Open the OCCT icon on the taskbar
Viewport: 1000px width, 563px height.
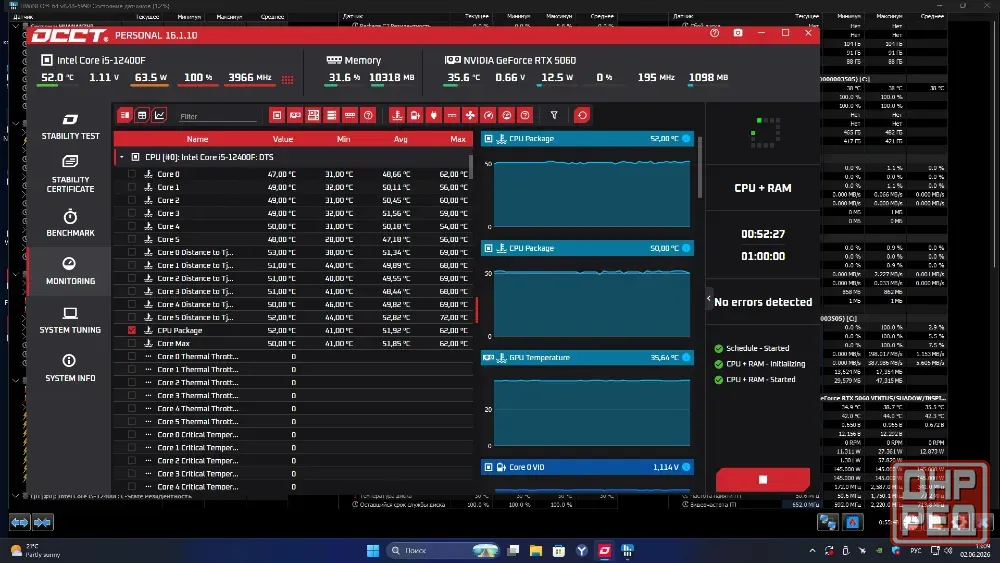(x=605, y=550)
